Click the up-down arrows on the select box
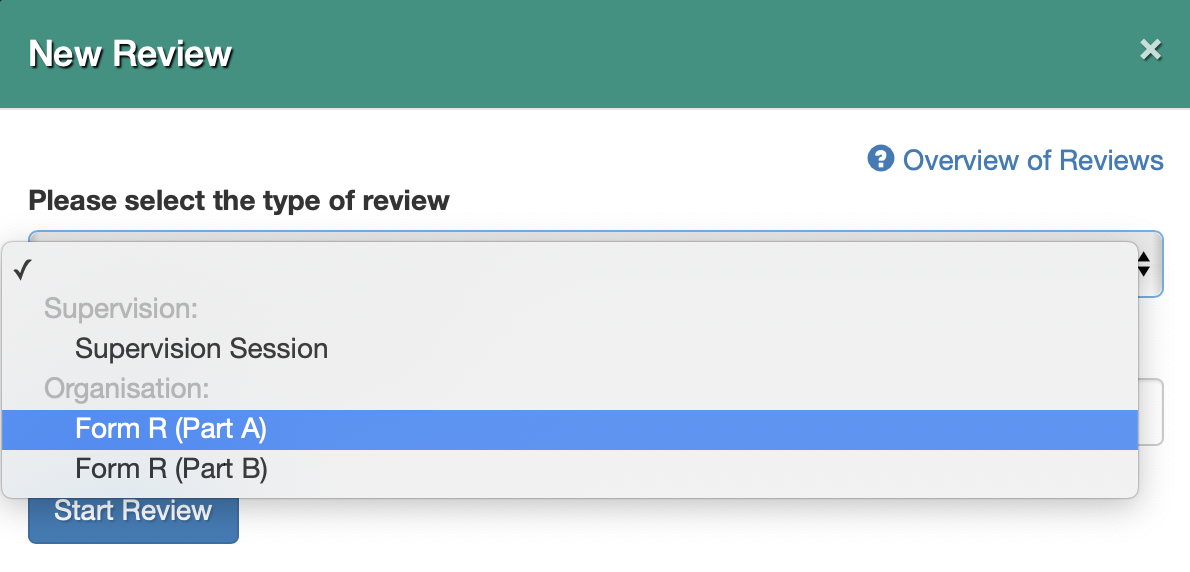This screenshot has width=1190, height=572. coord(1144,264)
